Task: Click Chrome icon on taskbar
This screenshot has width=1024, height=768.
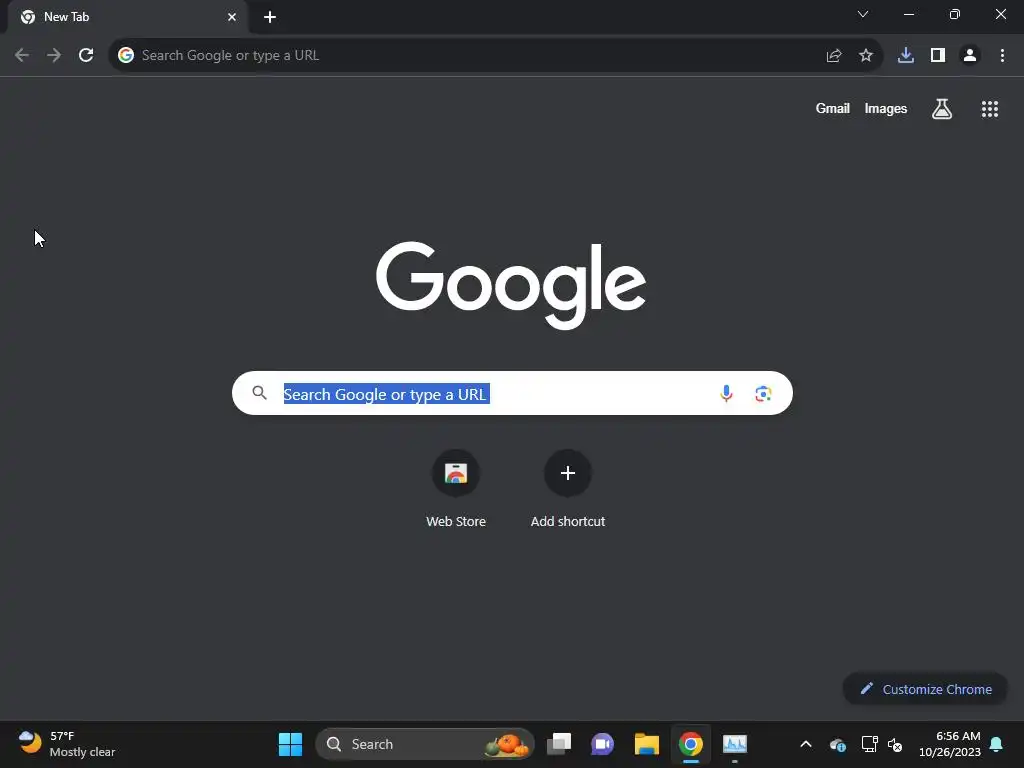Action: tap(690, 744)
